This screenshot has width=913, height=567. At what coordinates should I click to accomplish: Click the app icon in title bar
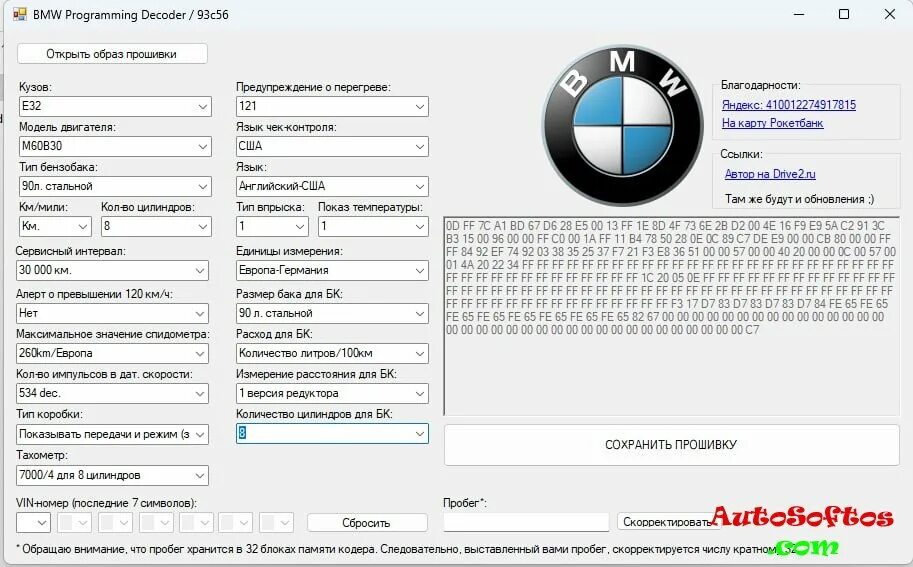[x=20, y=14]
